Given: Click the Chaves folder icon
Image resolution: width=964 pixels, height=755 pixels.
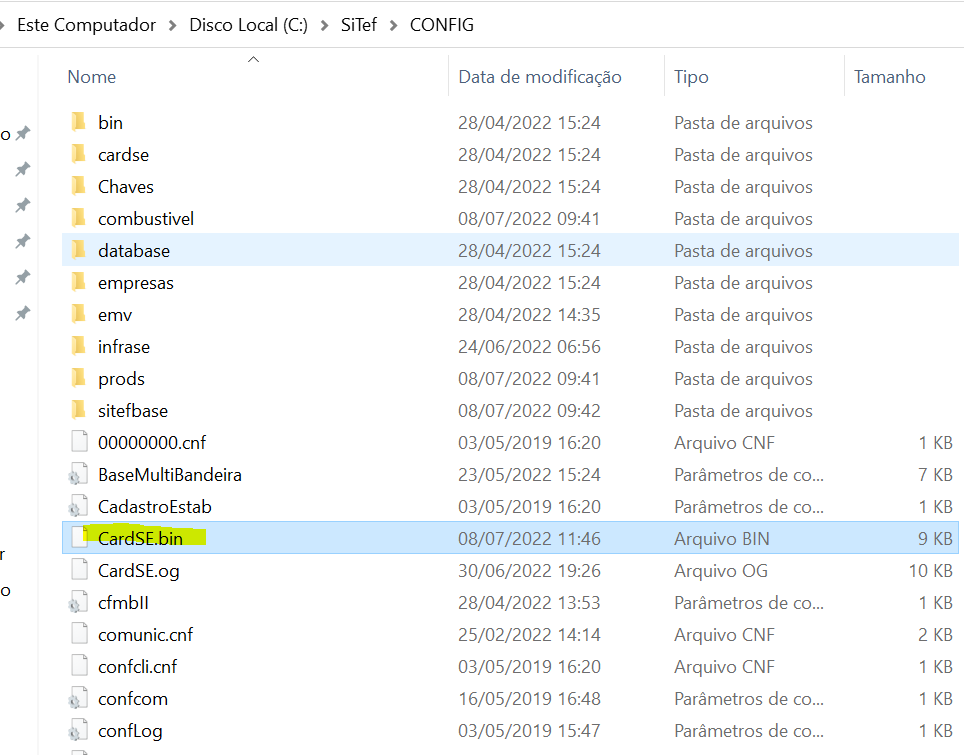Looking at the screenshot, I should pyautogui.click(x=79, y=186).
